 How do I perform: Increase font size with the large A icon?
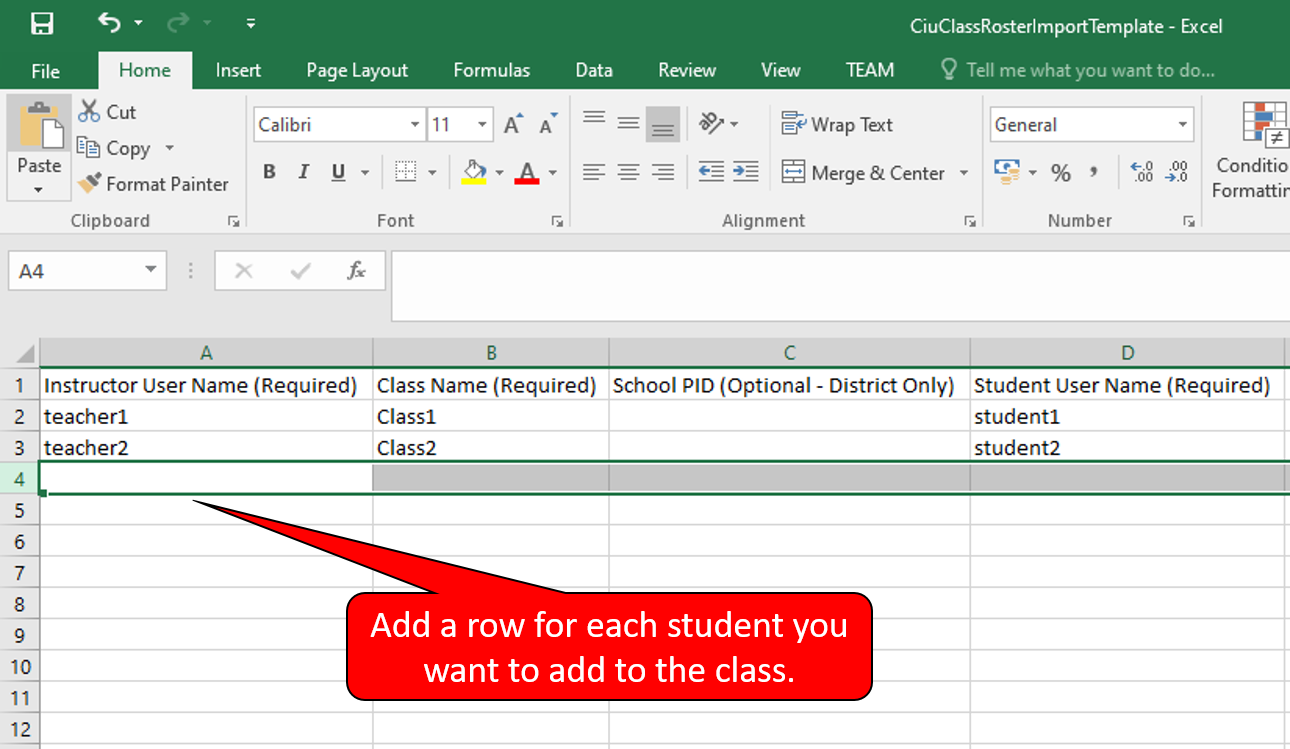(513, 125)
